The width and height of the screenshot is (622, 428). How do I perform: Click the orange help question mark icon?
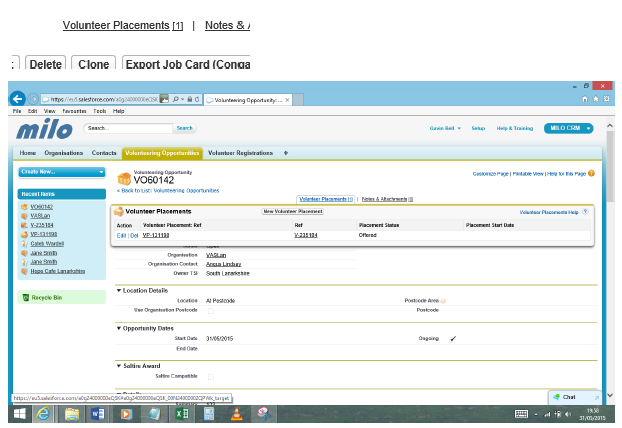(x=591, y=173)
